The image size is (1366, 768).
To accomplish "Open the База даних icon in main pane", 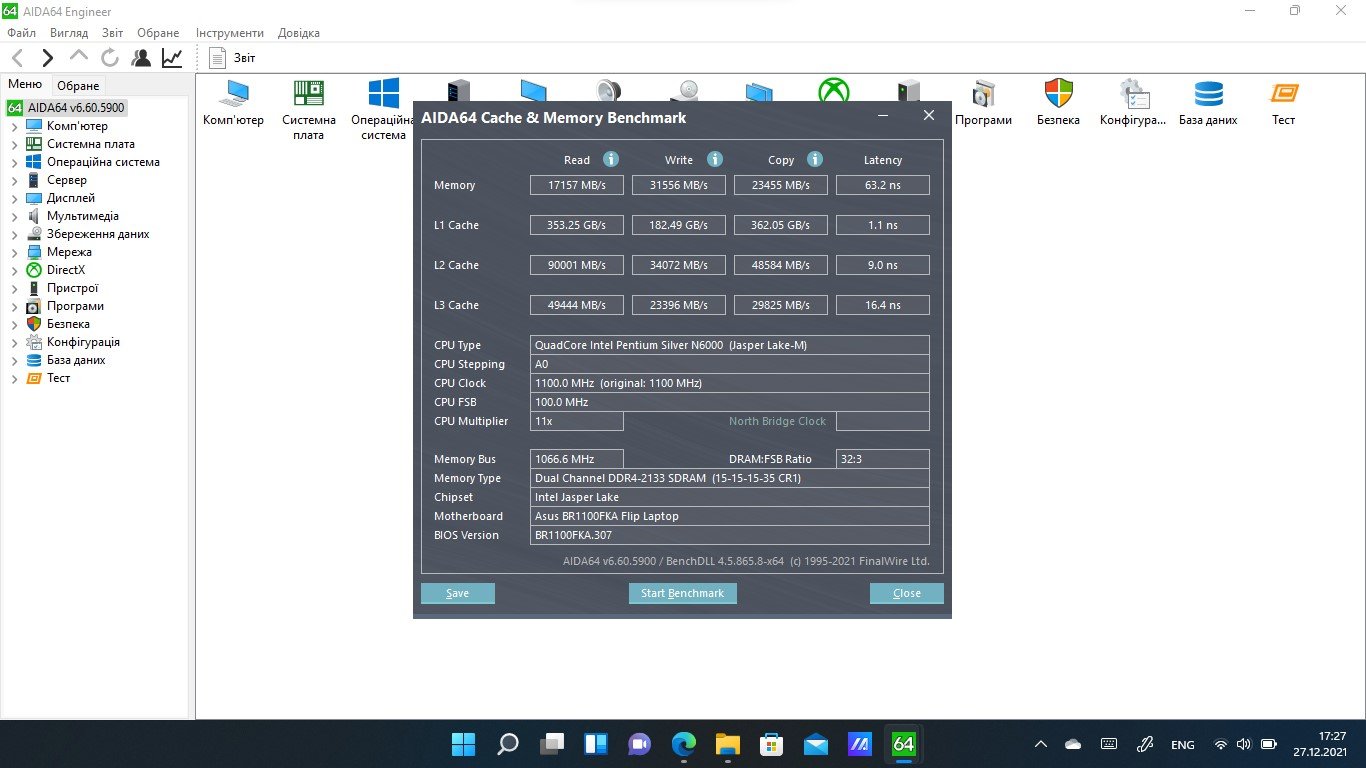I will click(x=1208, y=103).
